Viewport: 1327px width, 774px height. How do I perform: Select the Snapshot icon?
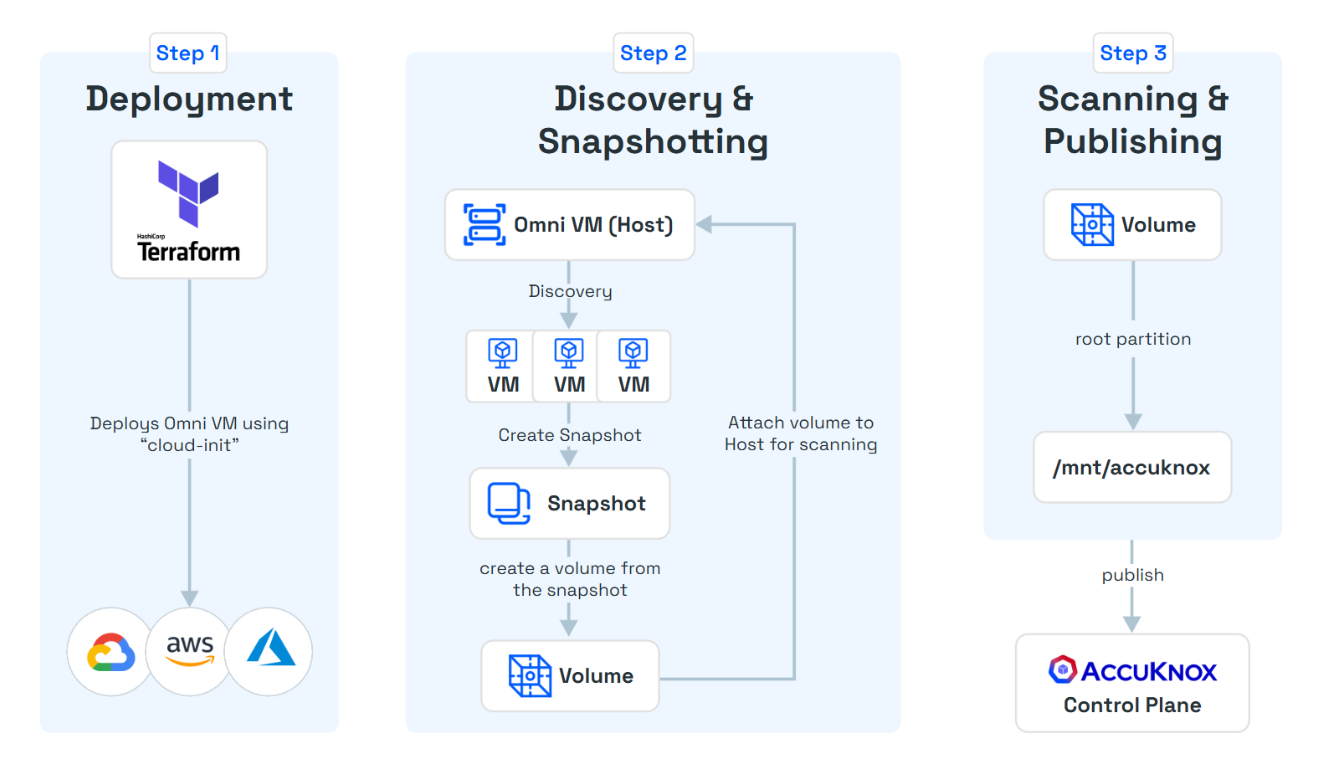point(509,504)
